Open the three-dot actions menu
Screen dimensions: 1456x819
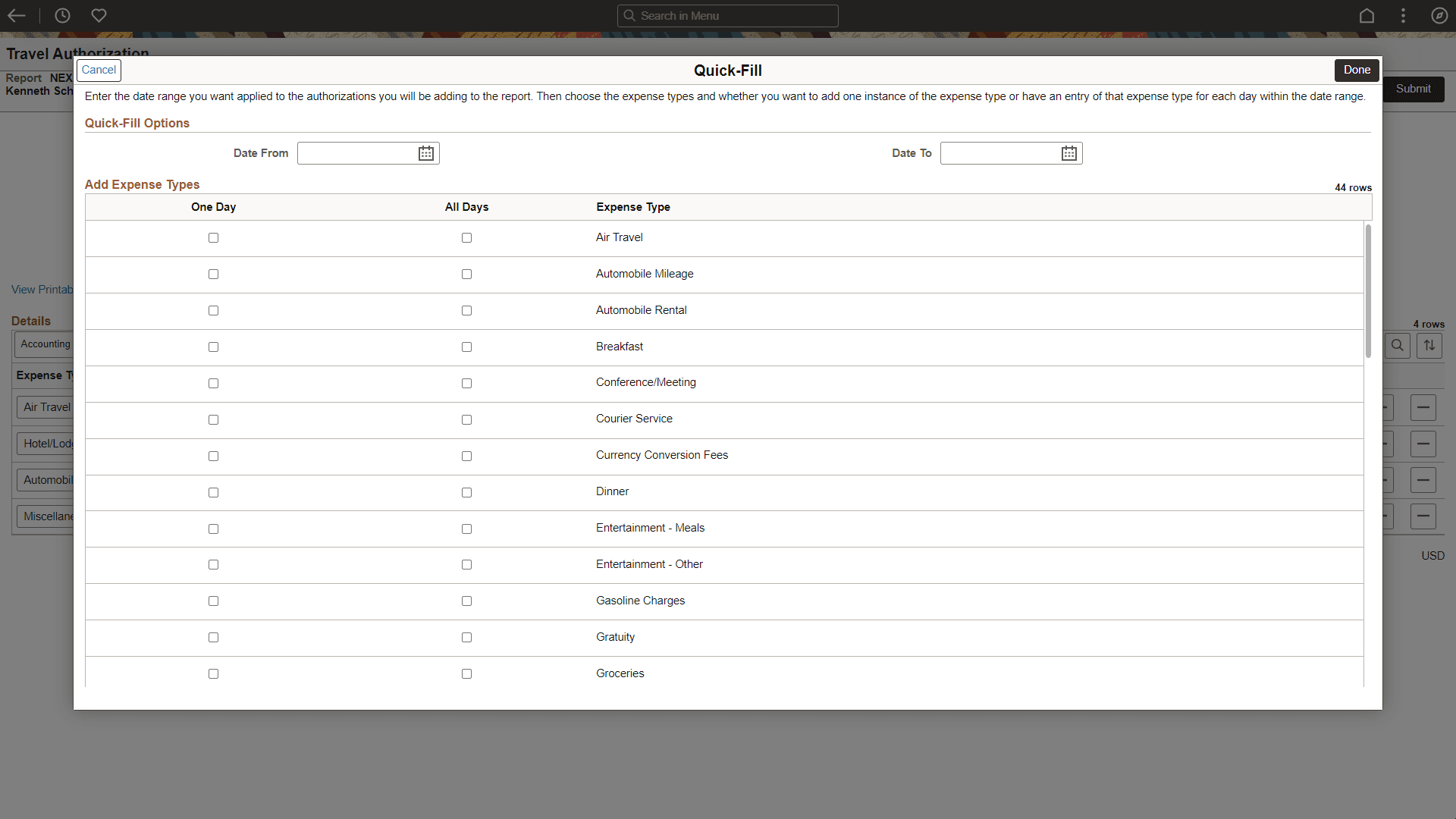(x=1403, y=15)
